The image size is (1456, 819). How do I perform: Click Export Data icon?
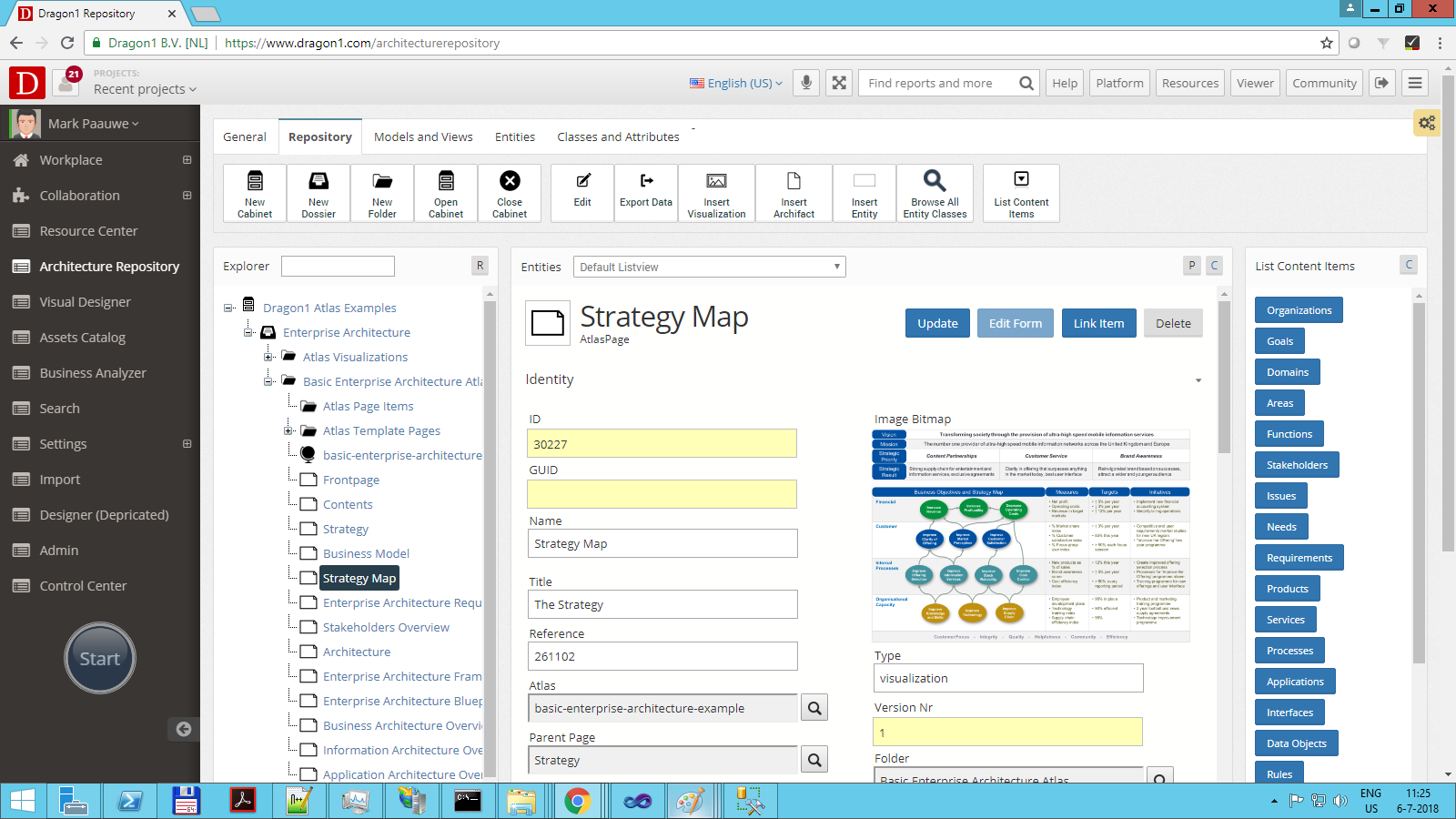[646, 193]
